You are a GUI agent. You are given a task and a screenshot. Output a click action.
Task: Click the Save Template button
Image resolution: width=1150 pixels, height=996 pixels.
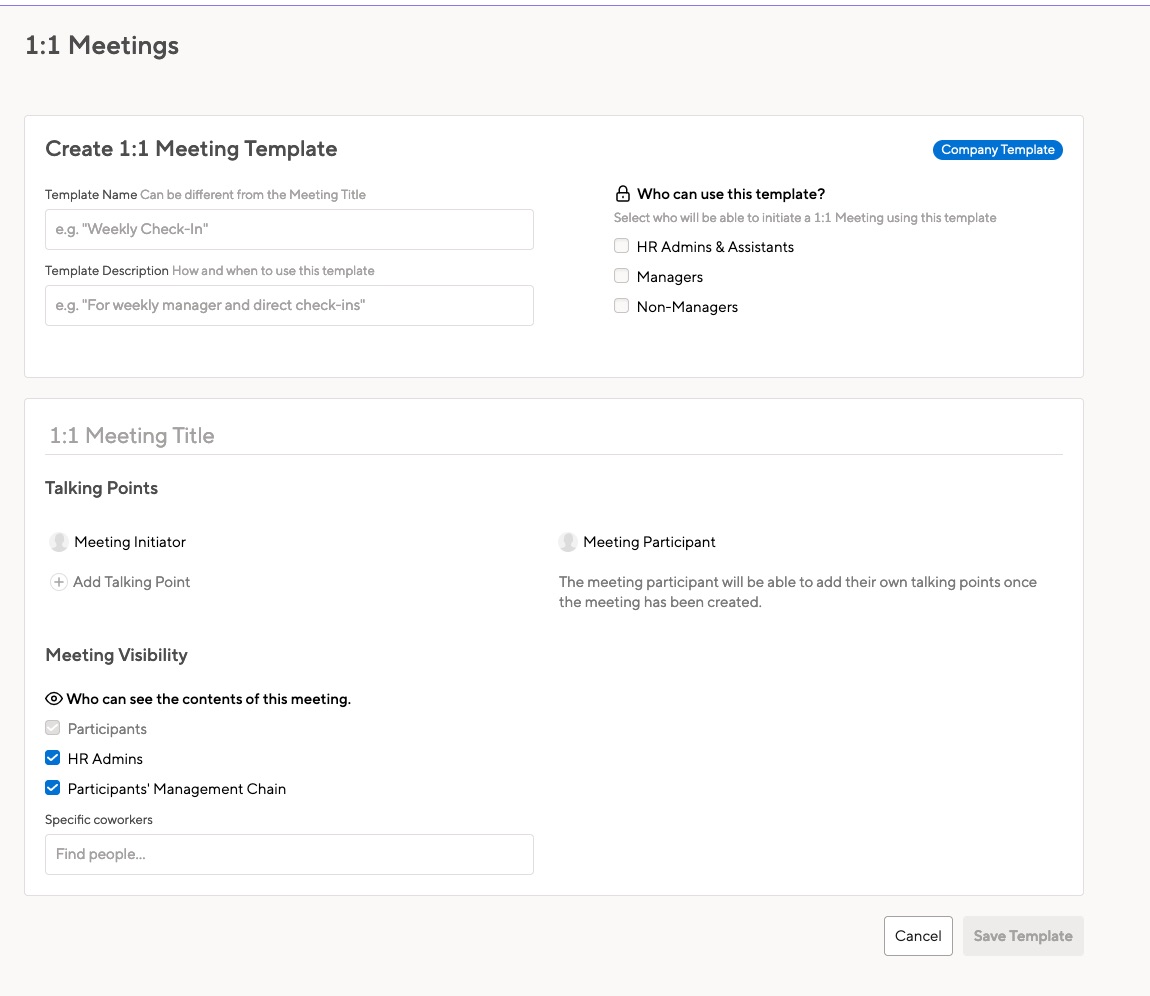coord(1022,936)
